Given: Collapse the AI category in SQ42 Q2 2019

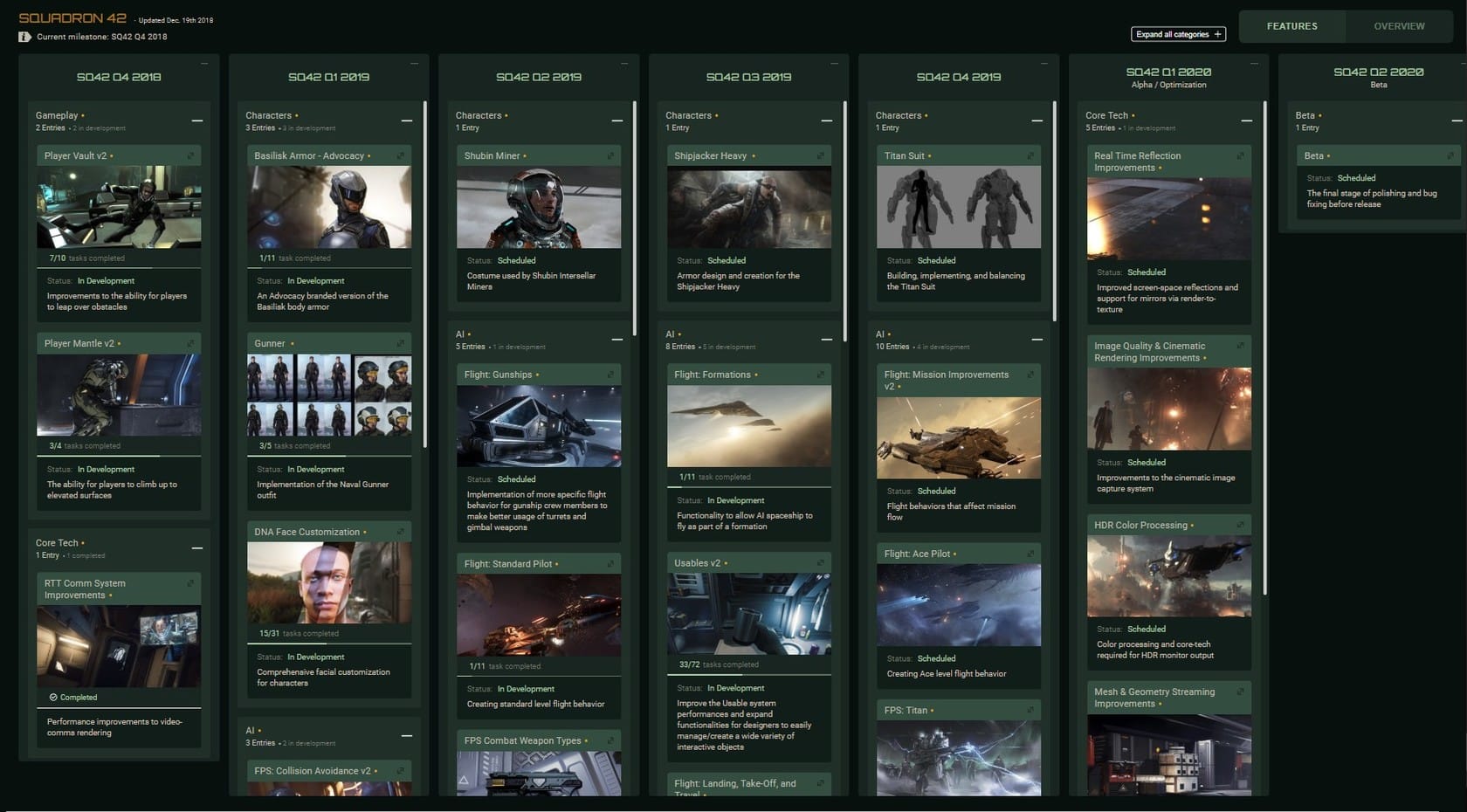Looking at the screenshot, I should (616, 340).
